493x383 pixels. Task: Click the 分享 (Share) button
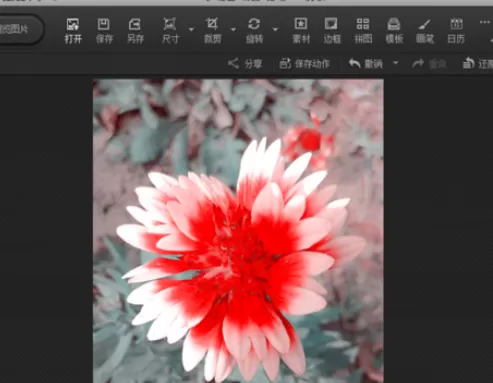click(245, 63)
